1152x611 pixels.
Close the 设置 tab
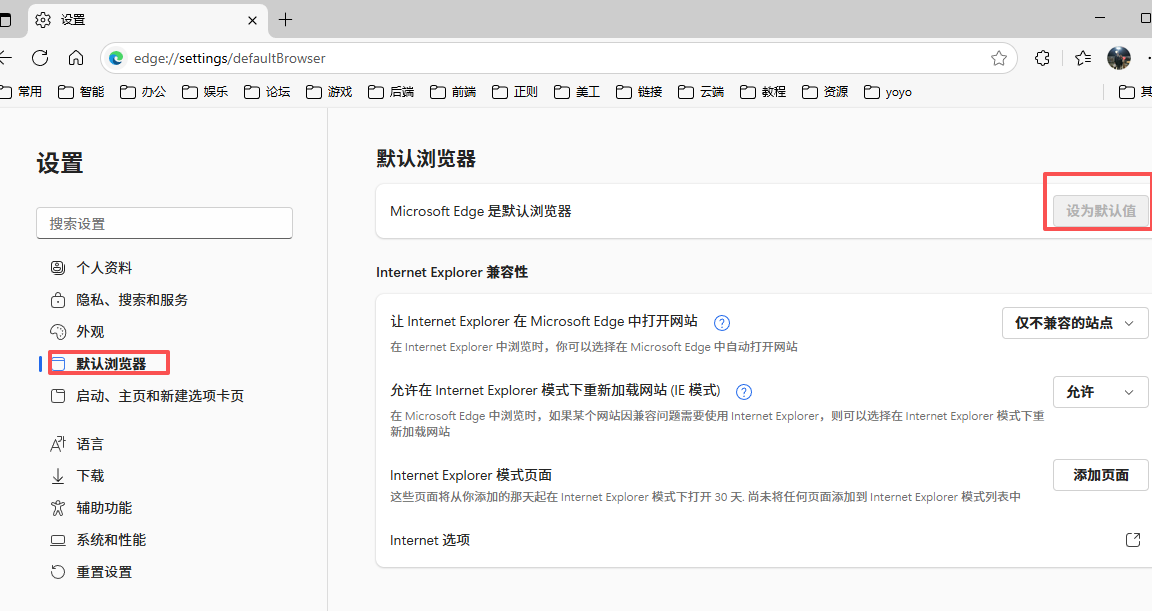point(252,21)
